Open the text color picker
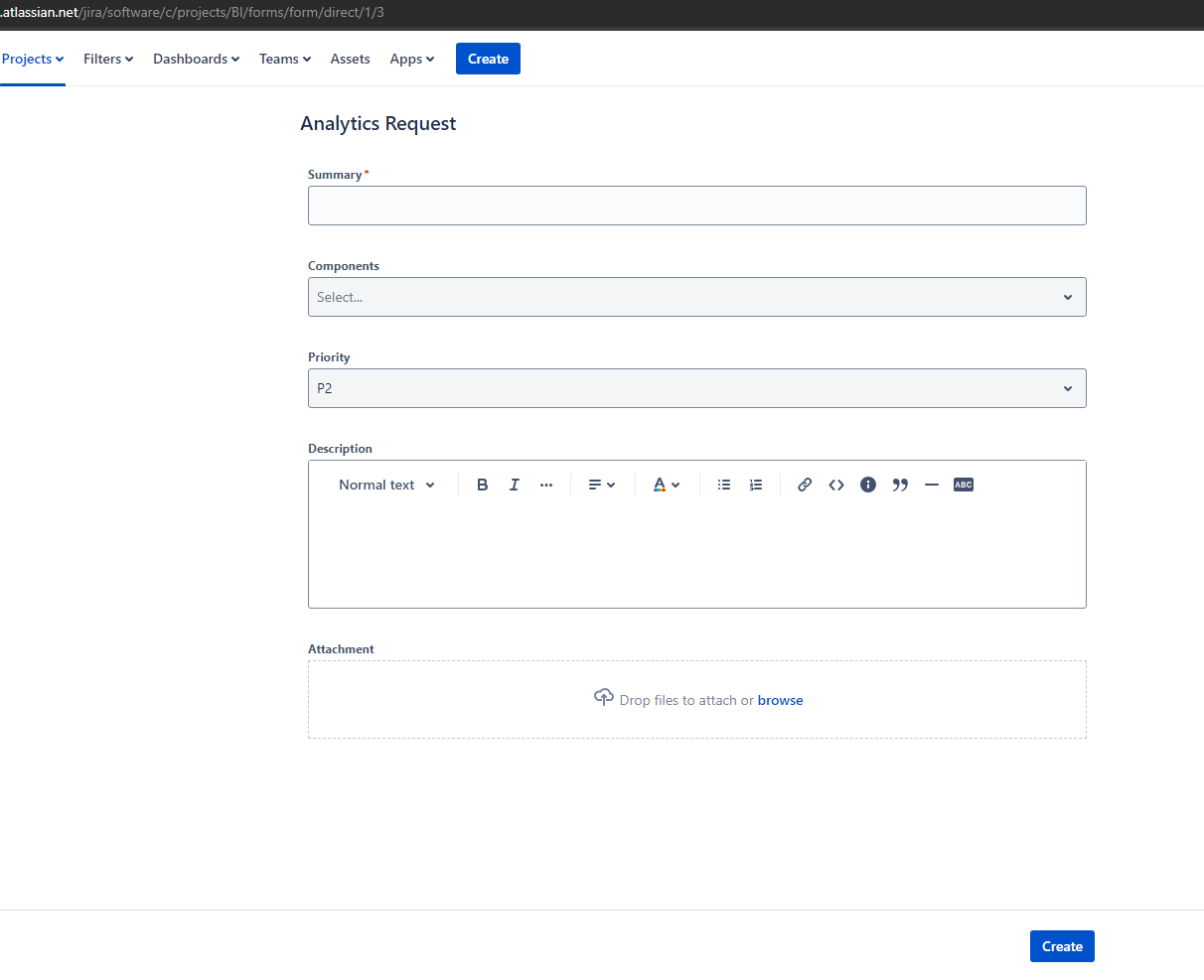Screen dimensions: 1204x980 (666, 485)
